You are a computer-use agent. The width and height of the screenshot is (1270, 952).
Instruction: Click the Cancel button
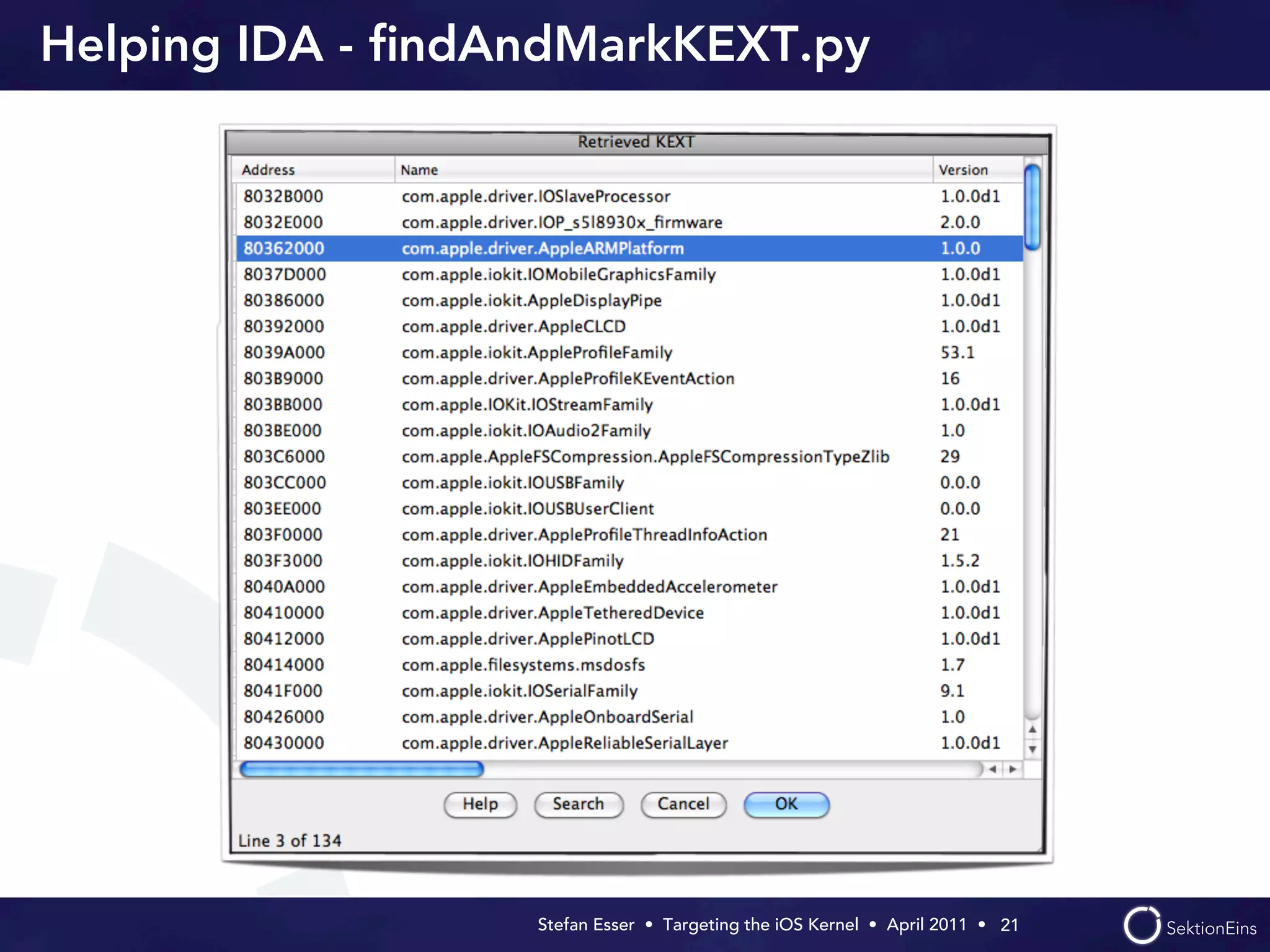683,804
